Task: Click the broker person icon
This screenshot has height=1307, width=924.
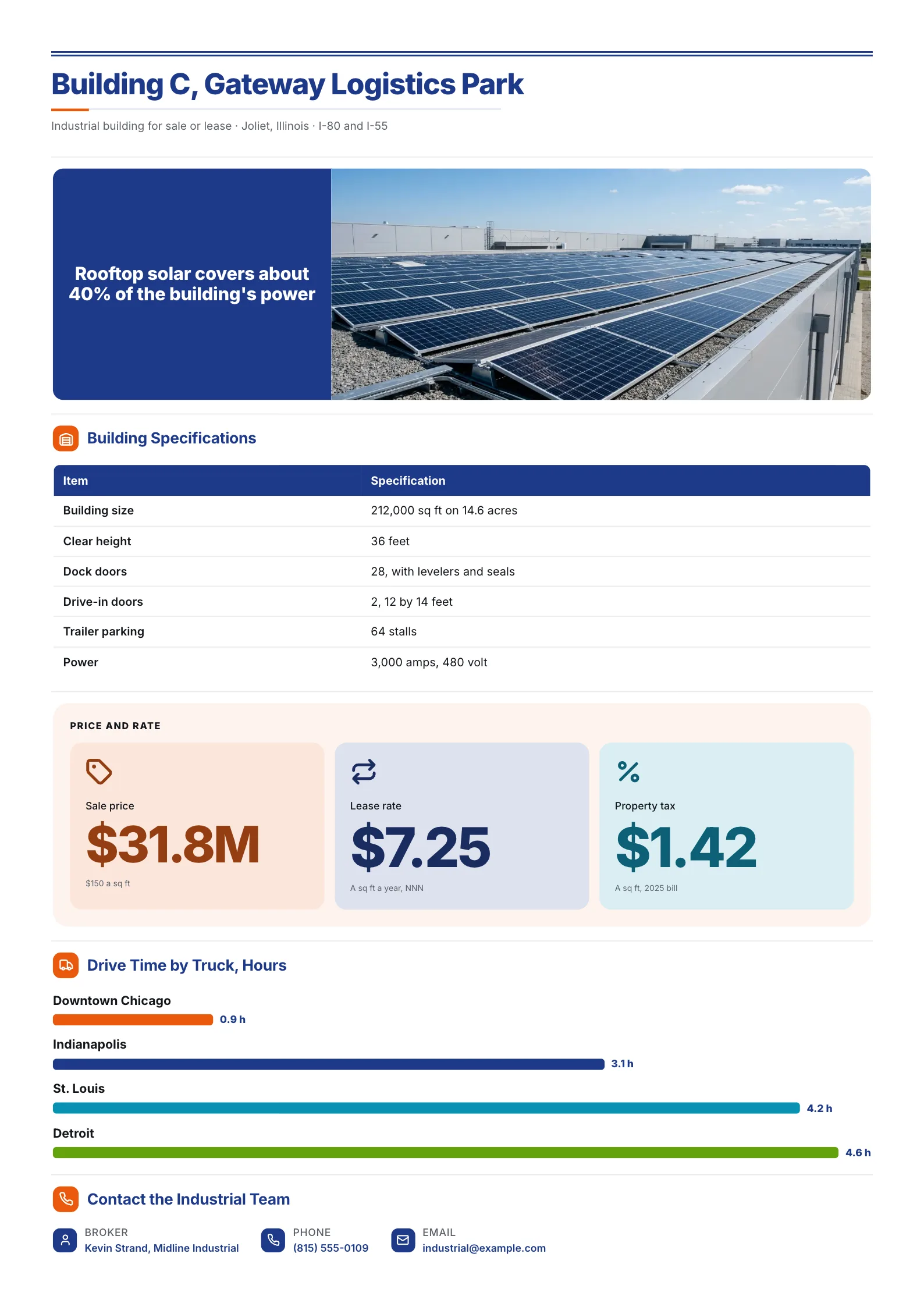Action: point(65,1240)
